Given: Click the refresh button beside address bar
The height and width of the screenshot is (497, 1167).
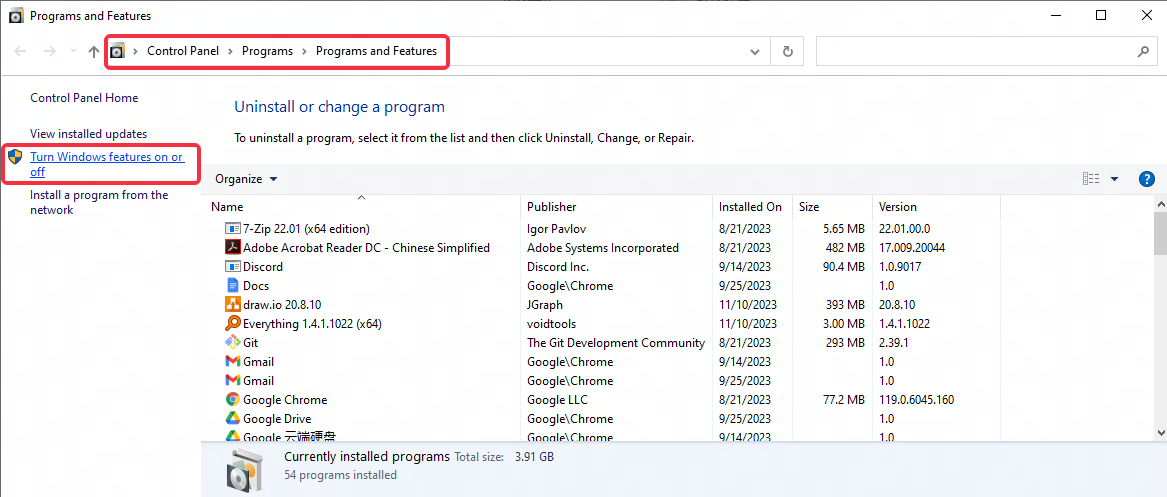Looking at the screenshot, I should click(788, 51).
